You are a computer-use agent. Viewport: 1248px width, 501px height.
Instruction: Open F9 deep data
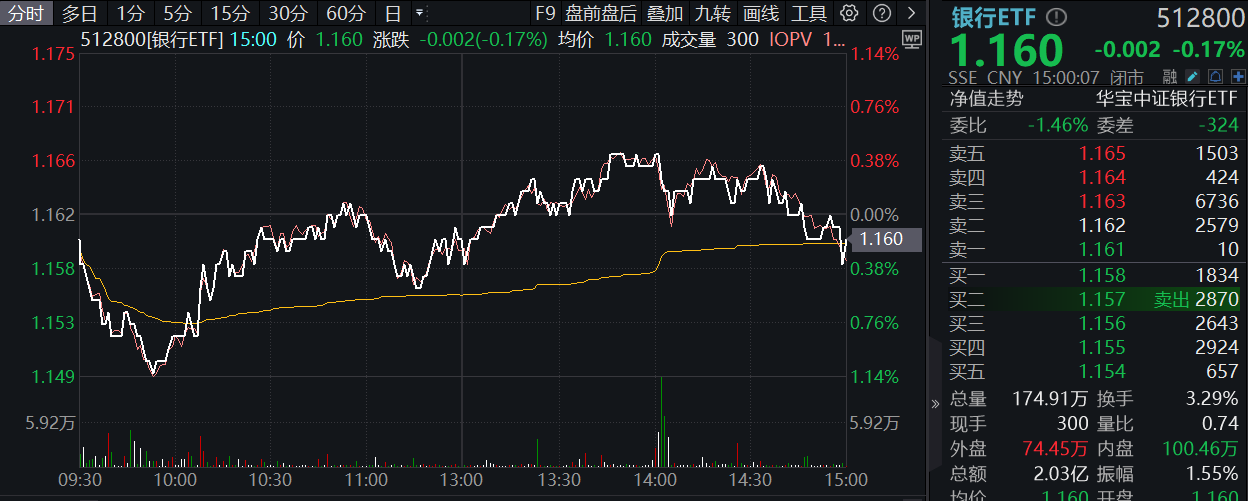coord(544,13)
